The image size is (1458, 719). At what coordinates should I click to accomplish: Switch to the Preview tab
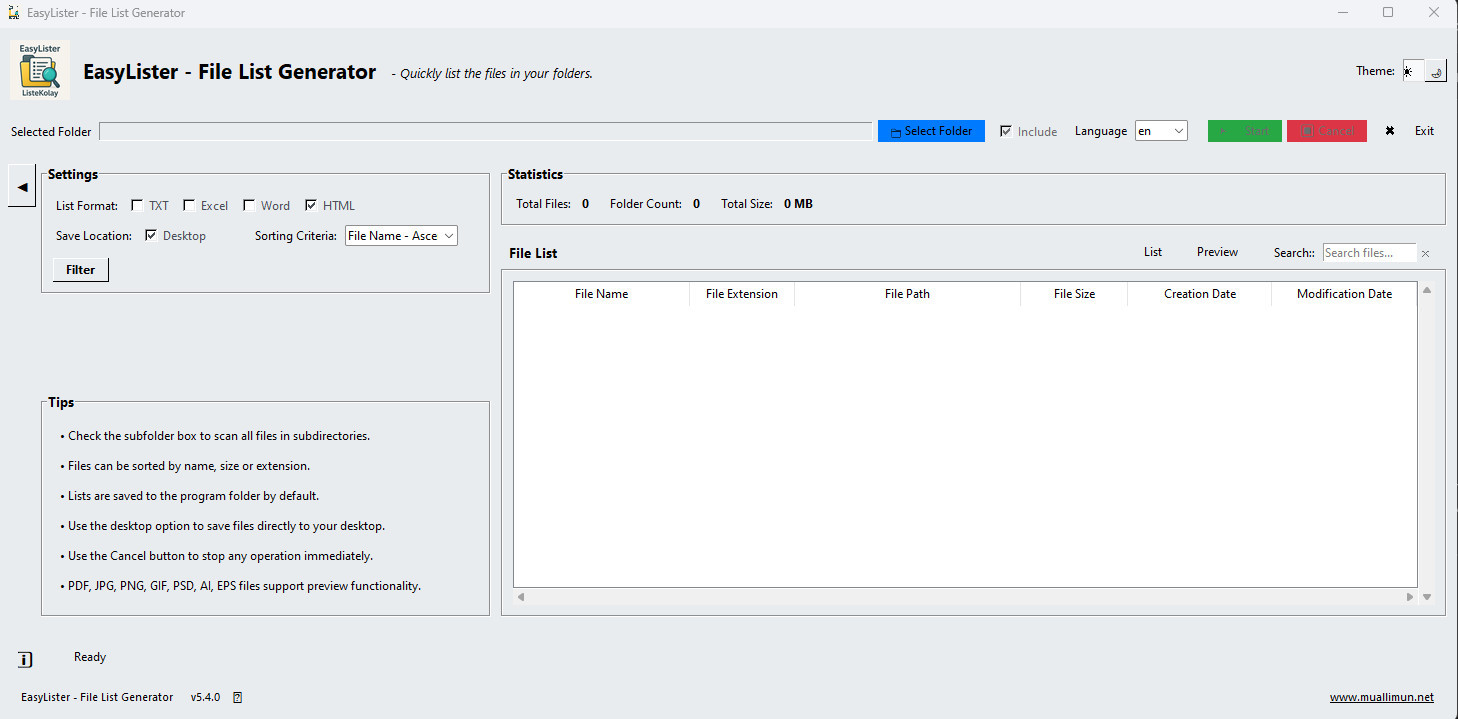1217,252
